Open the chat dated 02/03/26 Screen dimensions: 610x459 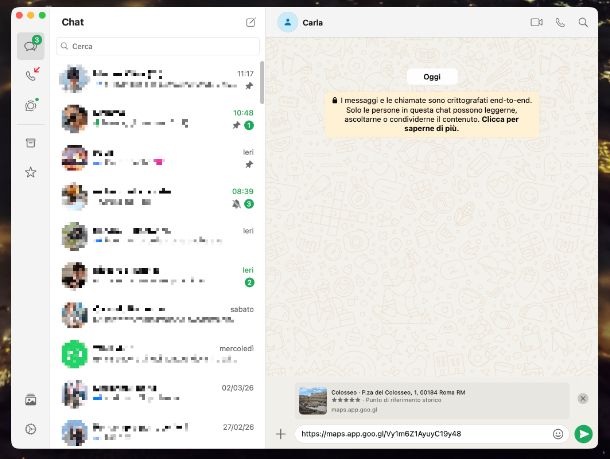[158, 393]
